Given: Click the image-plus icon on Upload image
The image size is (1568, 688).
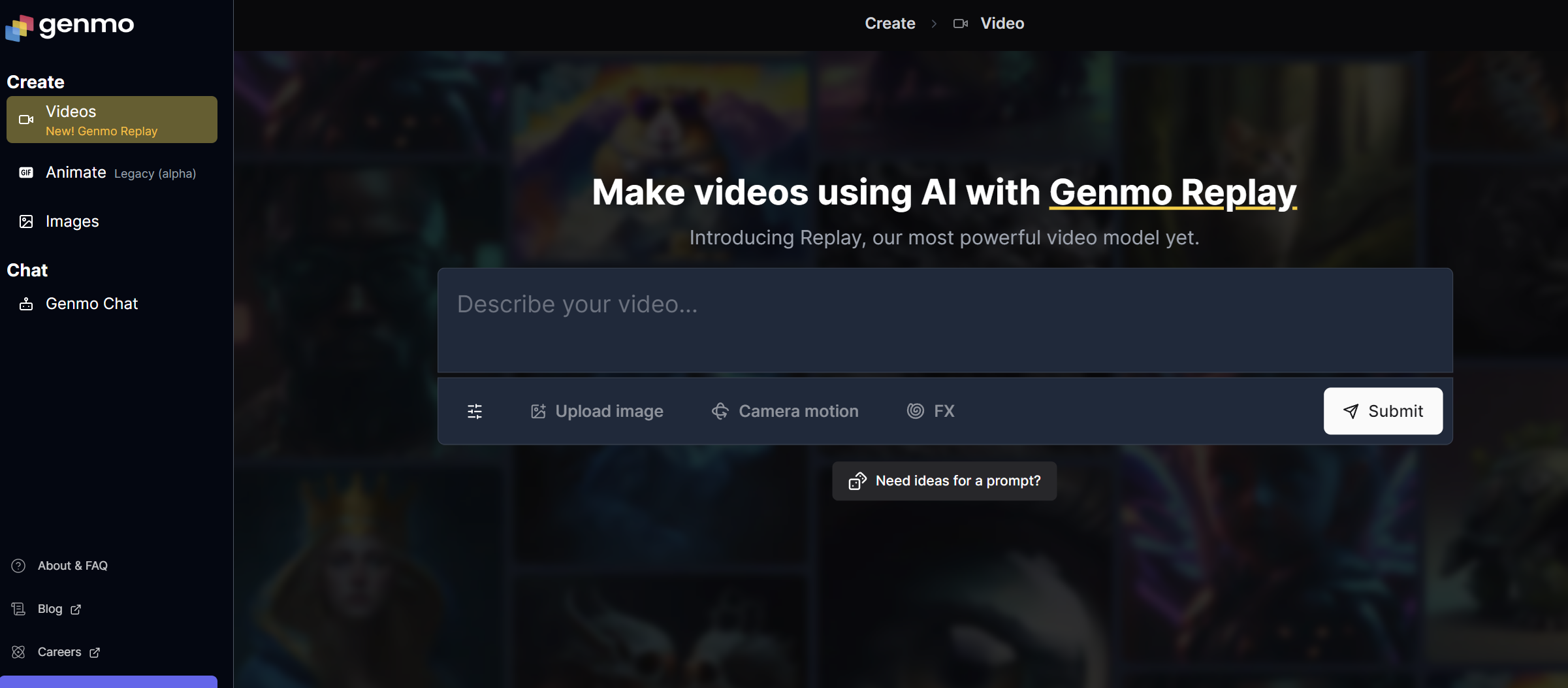Looking at the screenshot, I should [538, 411].
